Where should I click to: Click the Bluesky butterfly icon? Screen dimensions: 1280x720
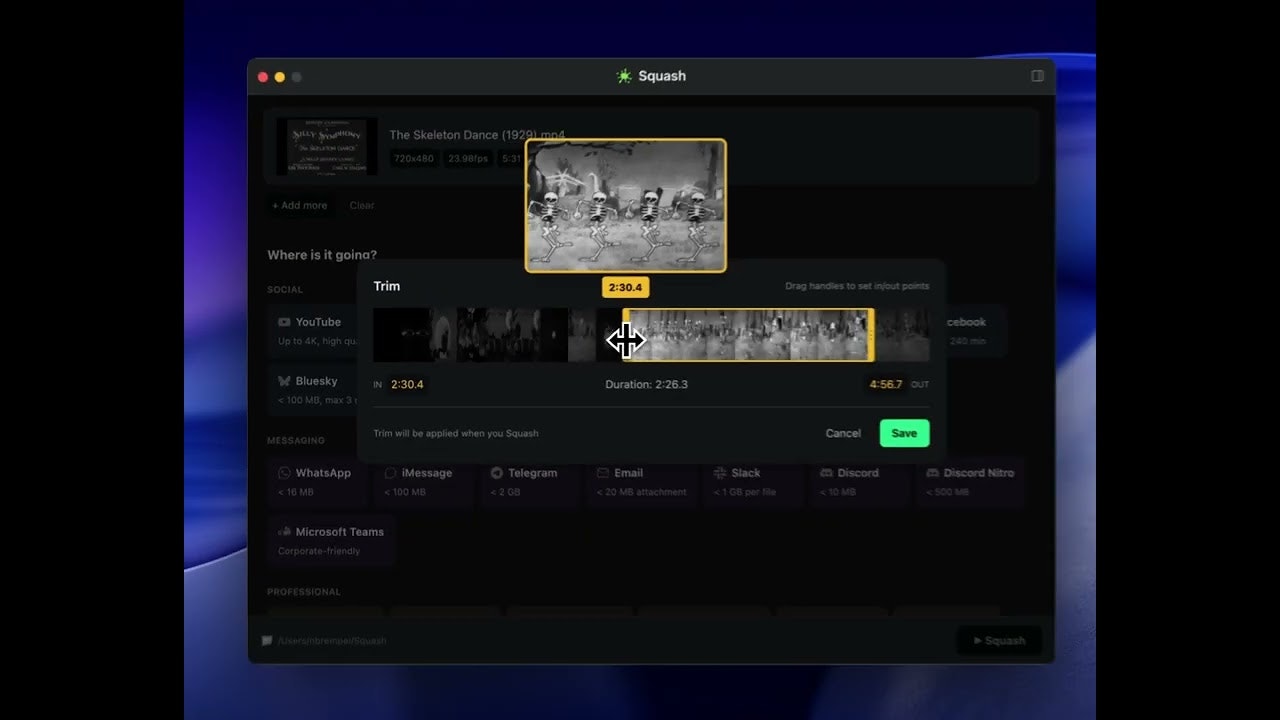click(x=284, y=381)
